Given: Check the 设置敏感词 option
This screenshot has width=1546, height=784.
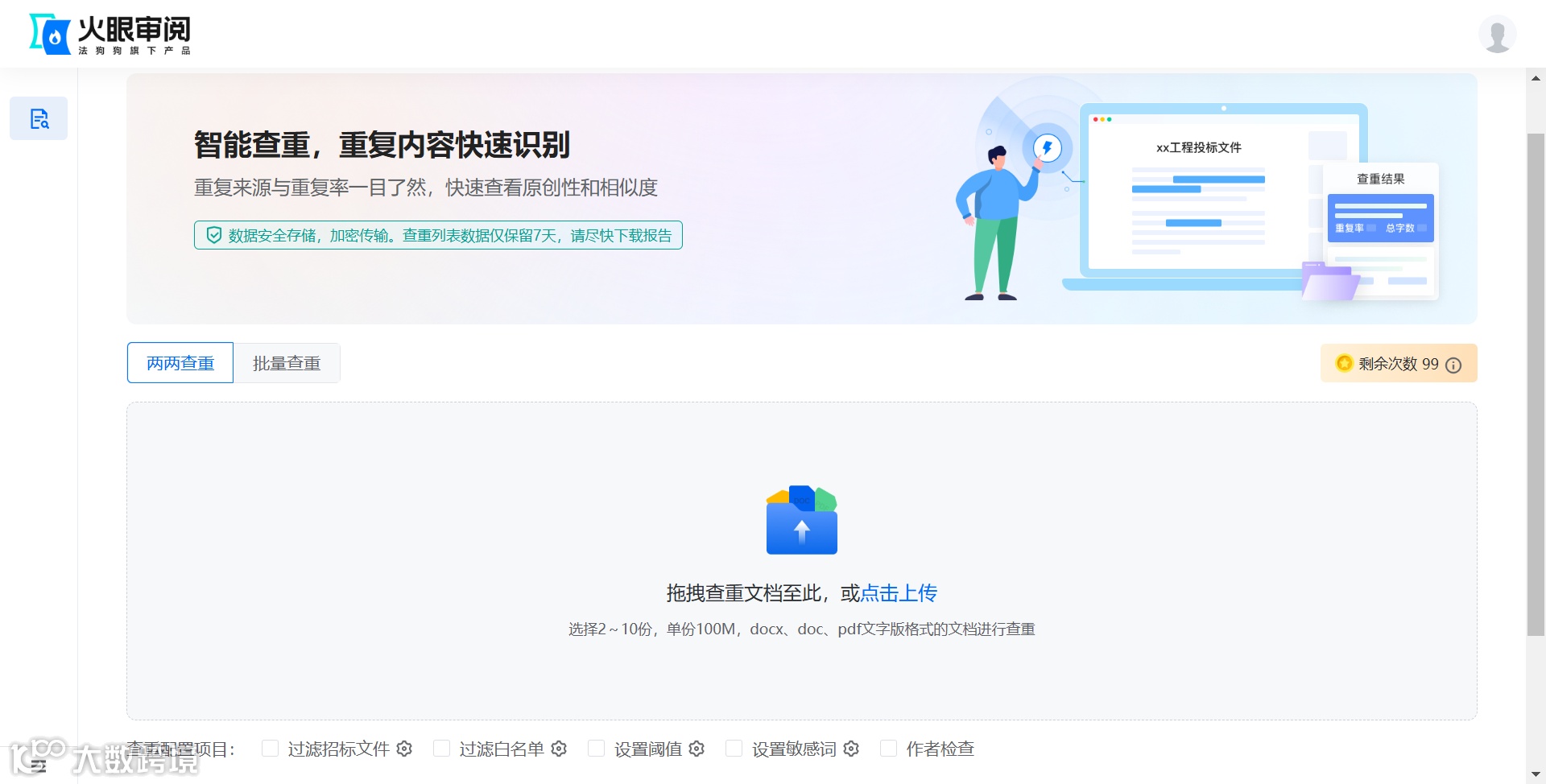Looking at the screenshot, I should coord(734,749).
